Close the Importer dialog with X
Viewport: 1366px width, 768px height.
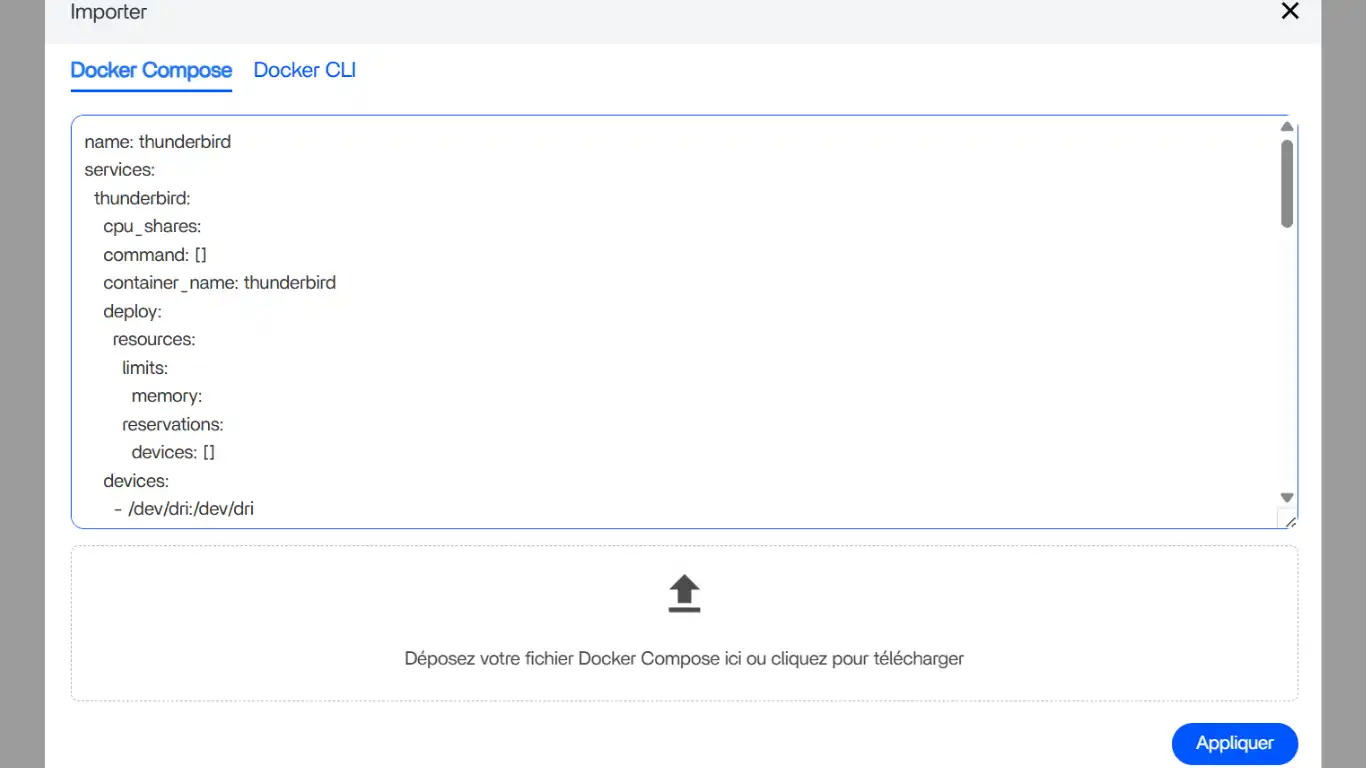coord(1290,11)
